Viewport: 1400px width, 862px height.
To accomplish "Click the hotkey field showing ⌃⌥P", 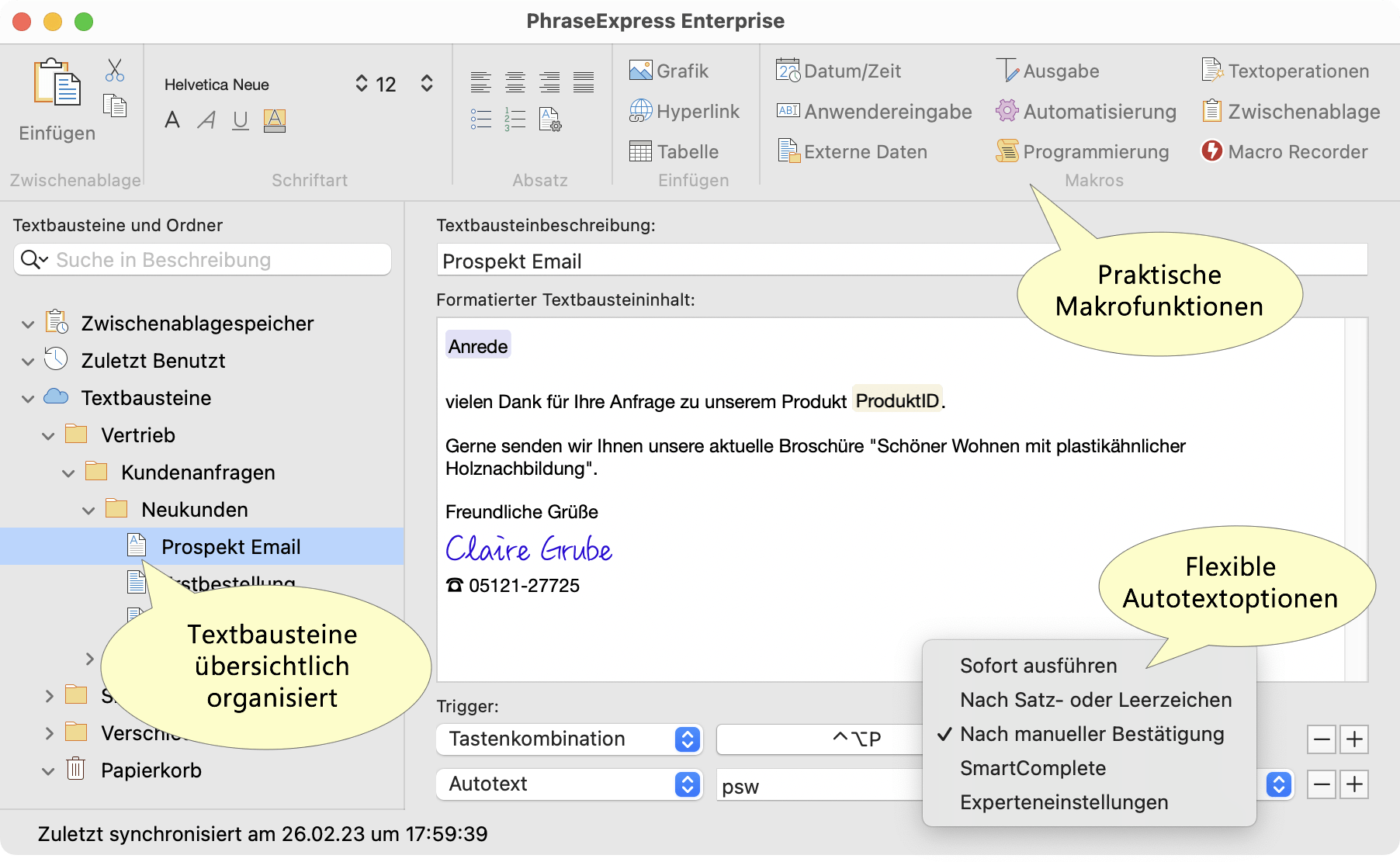I will tap(820, 739).
